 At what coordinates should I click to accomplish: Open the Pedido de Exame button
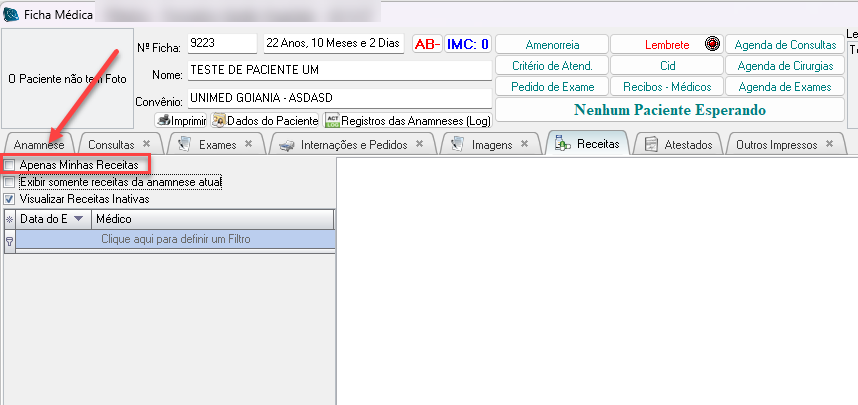(552, 87)
